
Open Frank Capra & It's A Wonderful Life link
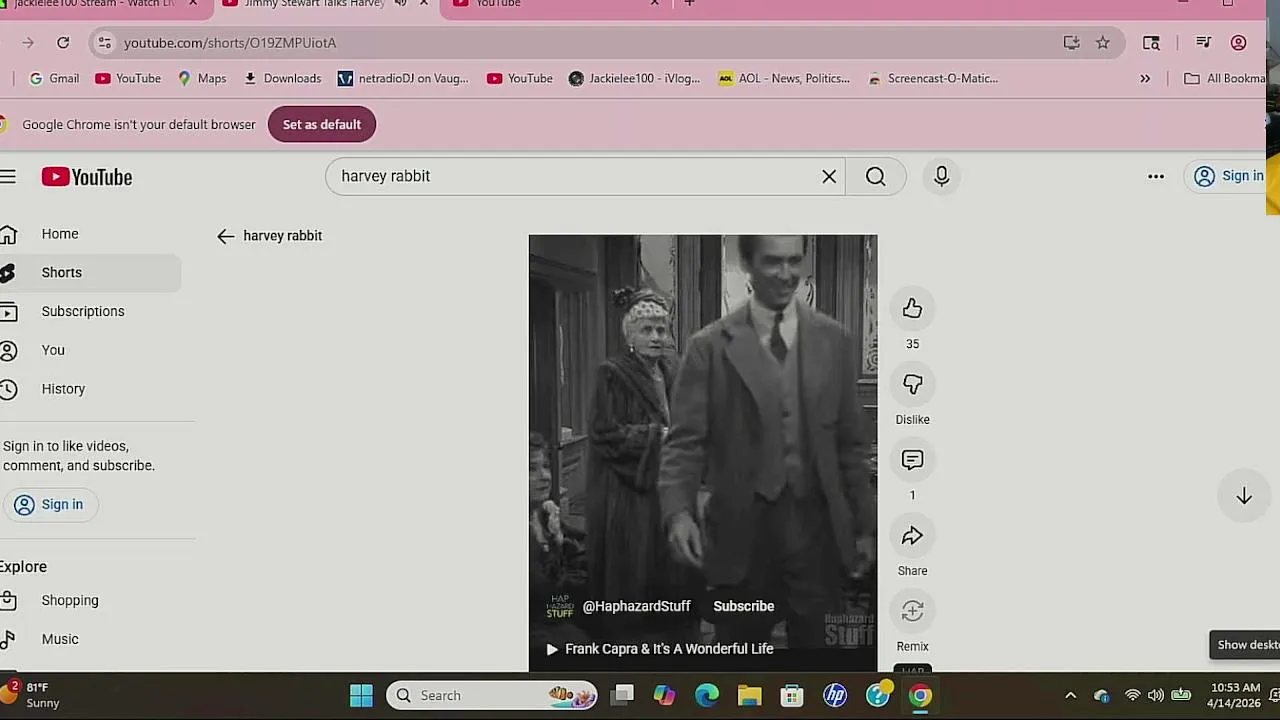[x=660, y=649]
